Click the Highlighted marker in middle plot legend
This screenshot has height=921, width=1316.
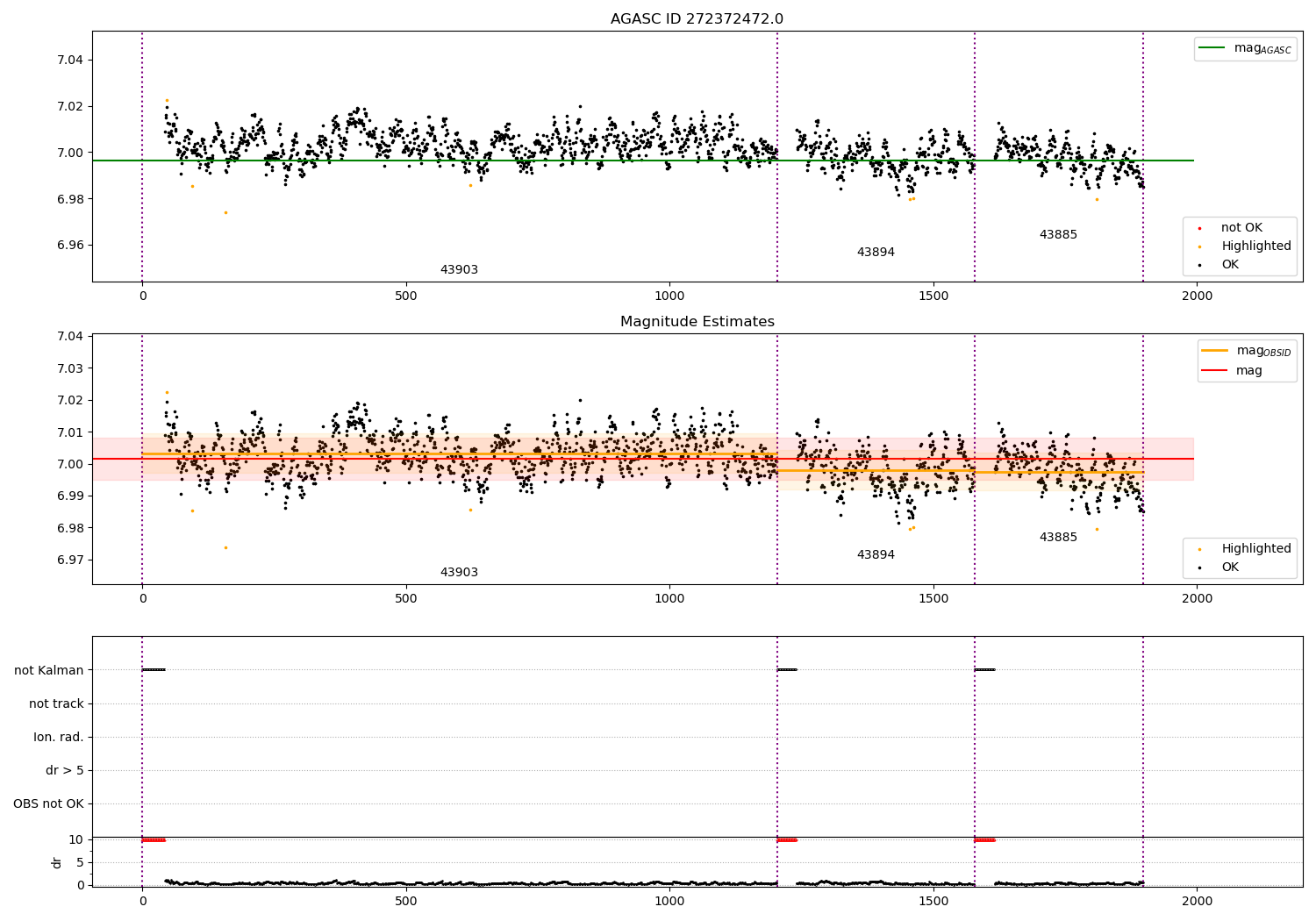point(1199,549)
